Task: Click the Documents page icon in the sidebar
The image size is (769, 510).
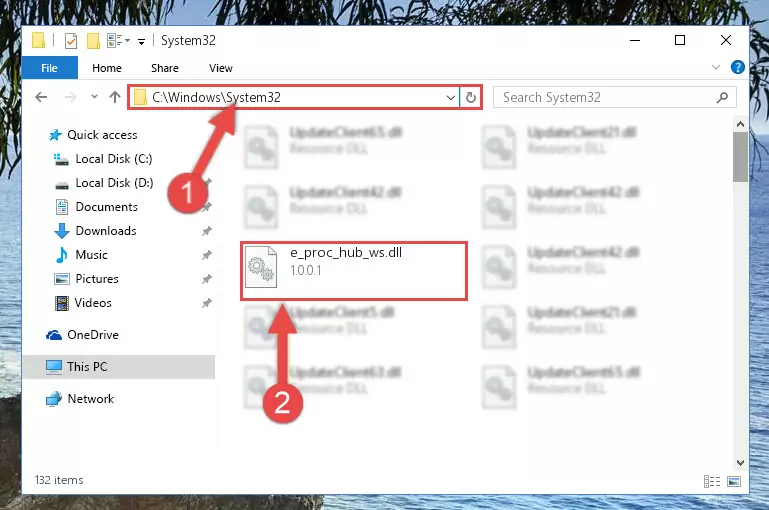Action: click(x=62, y=207)
